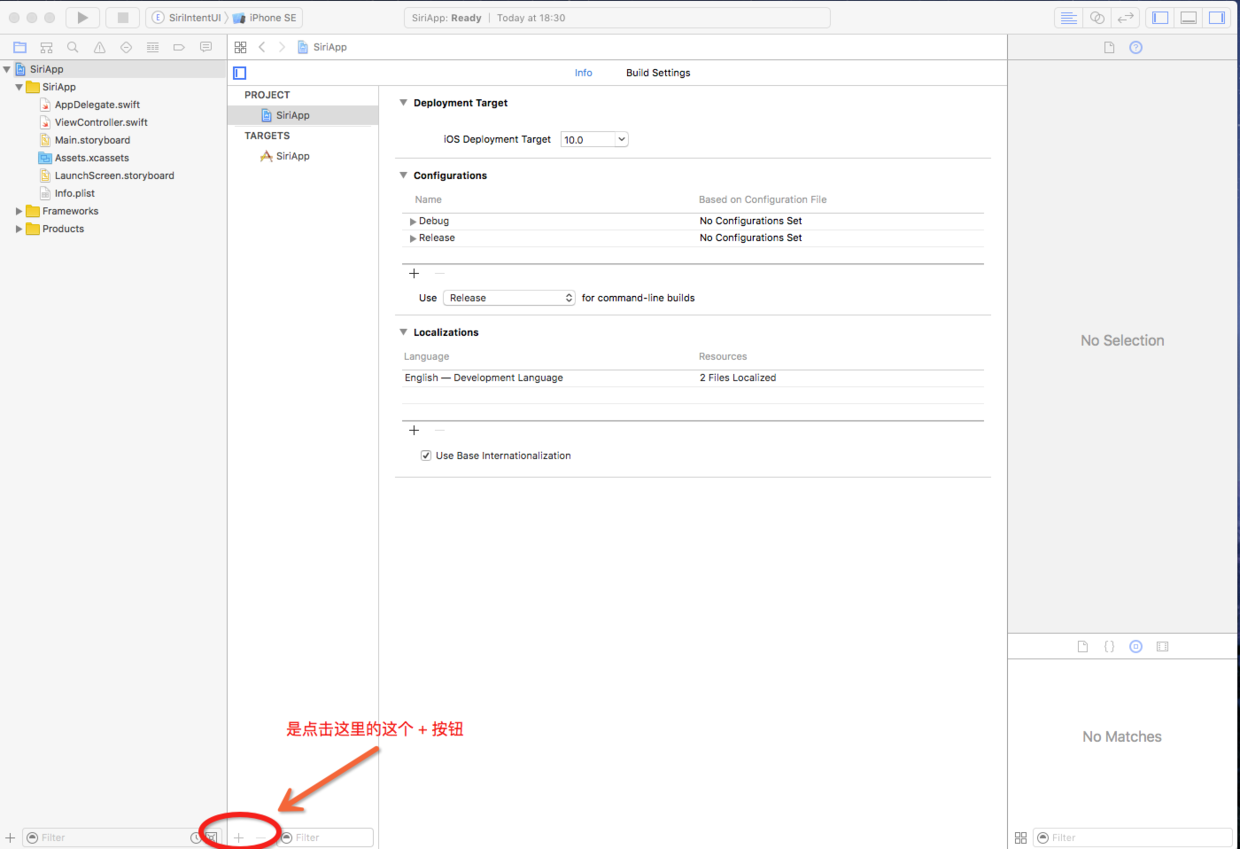Image resolution: width=1240 pixels, height=849 pixels.
Task: Switch to the Version editor
Action: point(1126,18)
